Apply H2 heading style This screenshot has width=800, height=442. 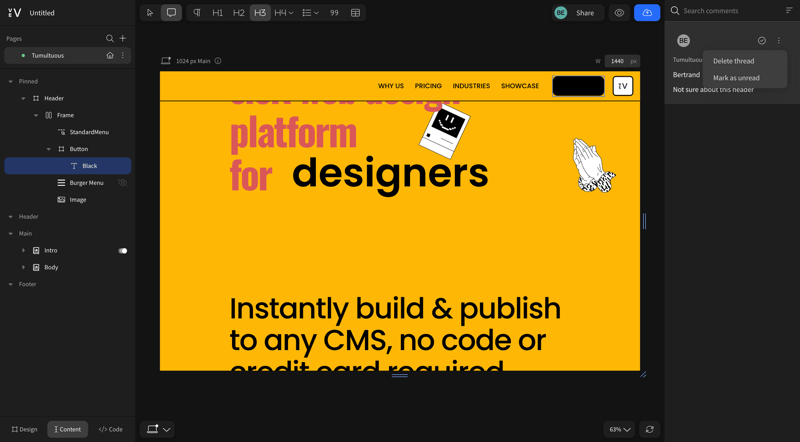239,13
